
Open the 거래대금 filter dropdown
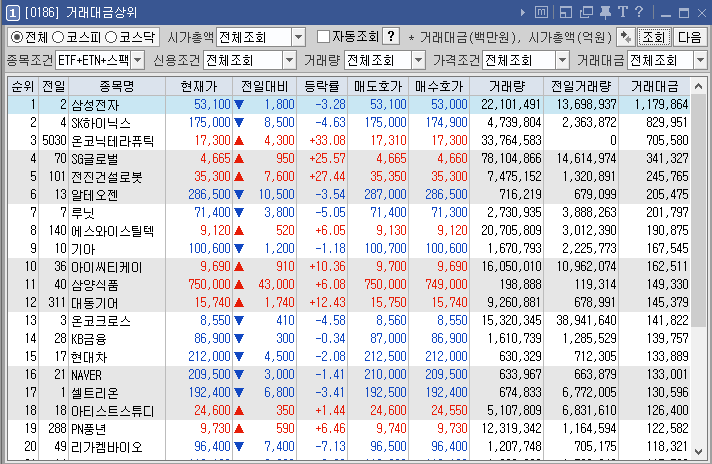point(700,60)
